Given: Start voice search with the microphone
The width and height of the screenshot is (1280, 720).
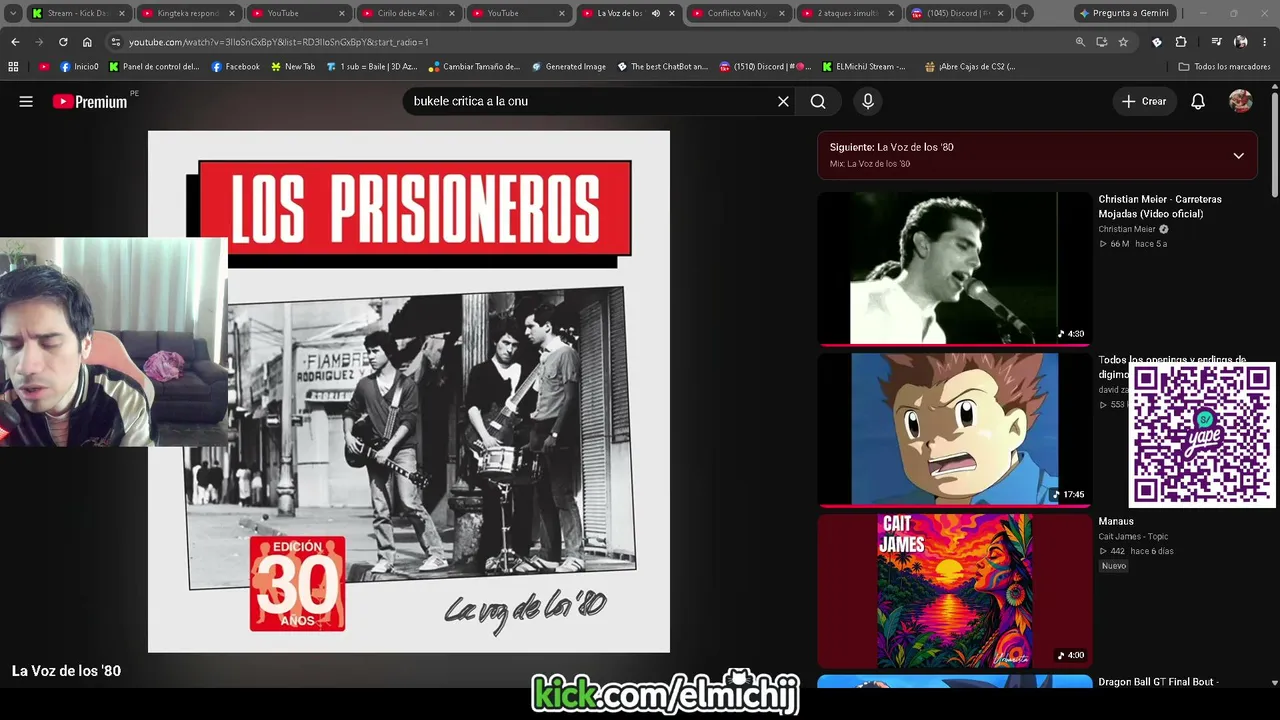Looking at the screenshot, I should click(868, 101).
